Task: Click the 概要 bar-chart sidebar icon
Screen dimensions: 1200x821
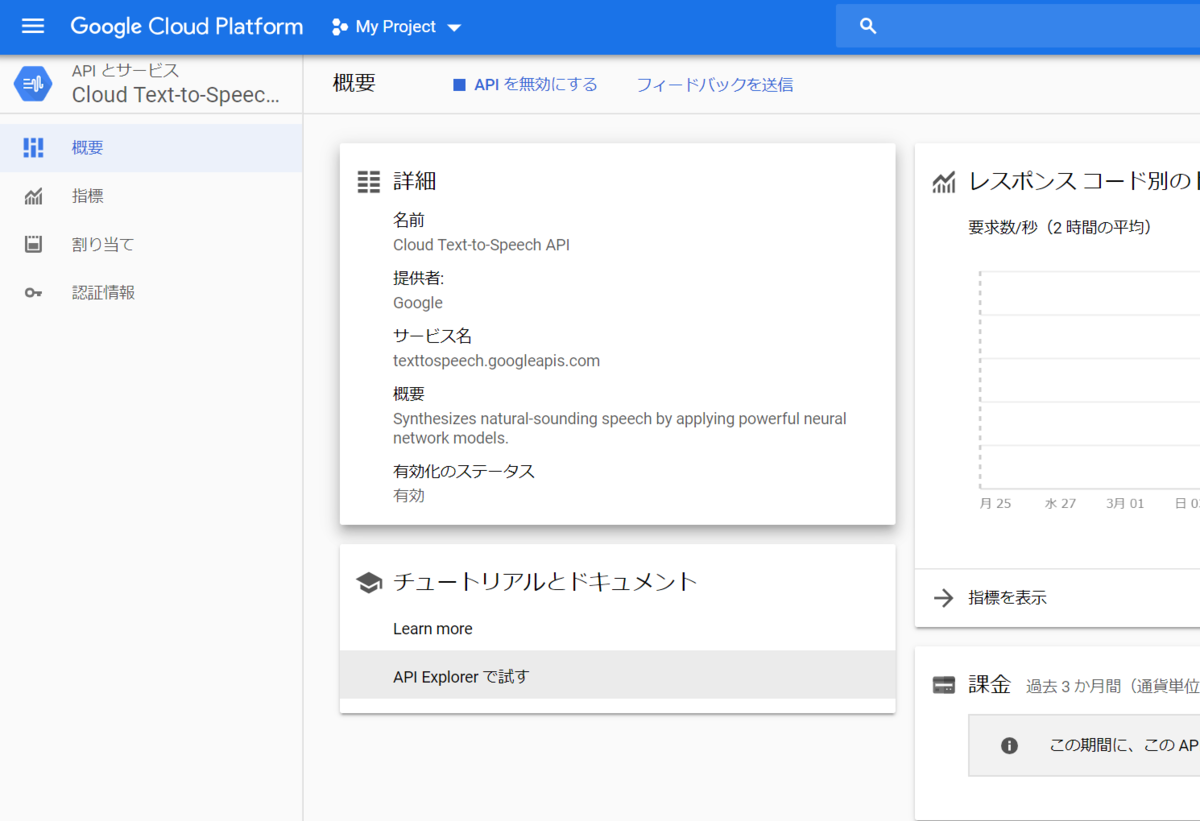Action: (32, 147)
